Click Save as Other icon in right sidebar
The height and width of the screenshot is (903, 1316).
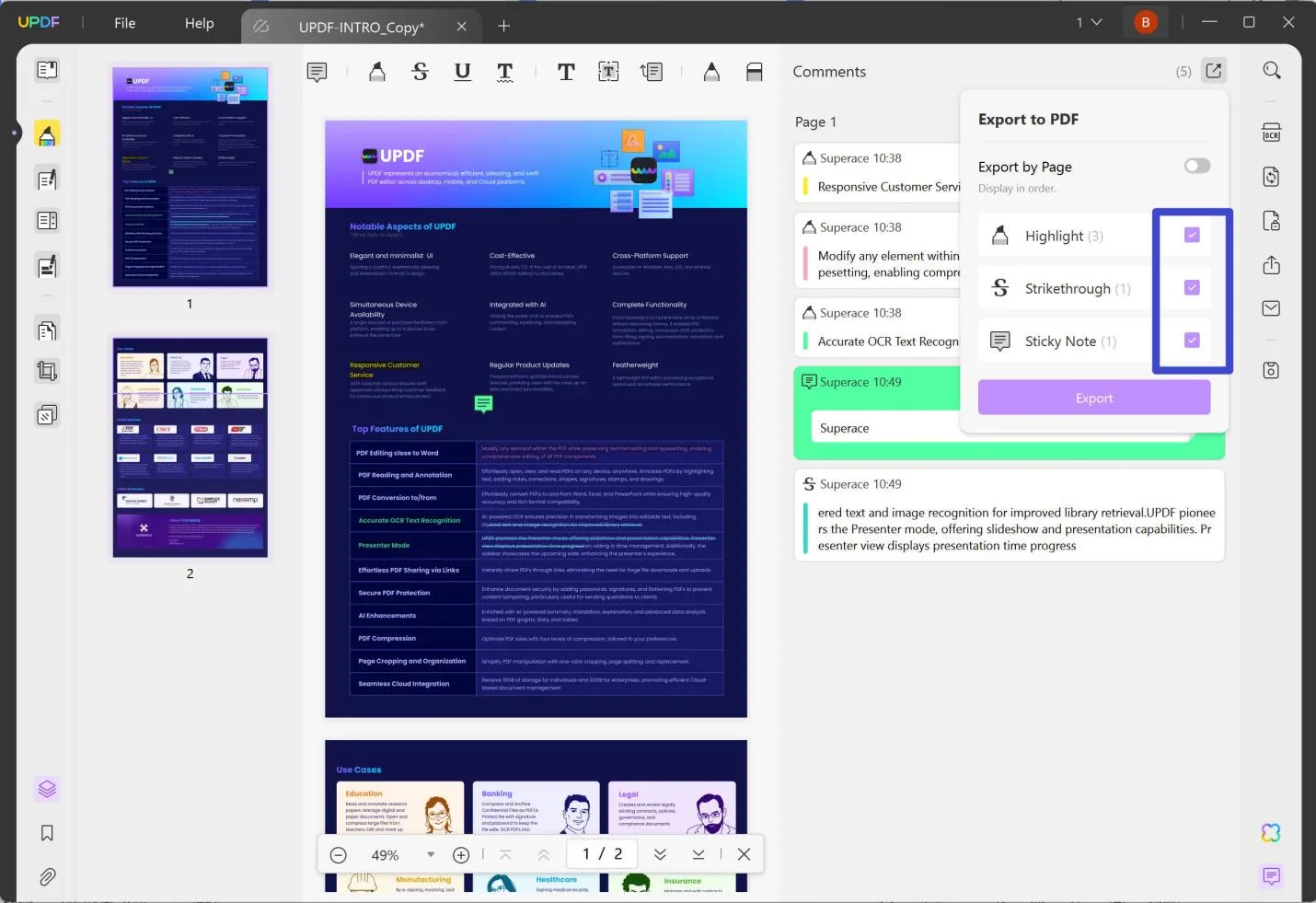(x=1271, y=370)
